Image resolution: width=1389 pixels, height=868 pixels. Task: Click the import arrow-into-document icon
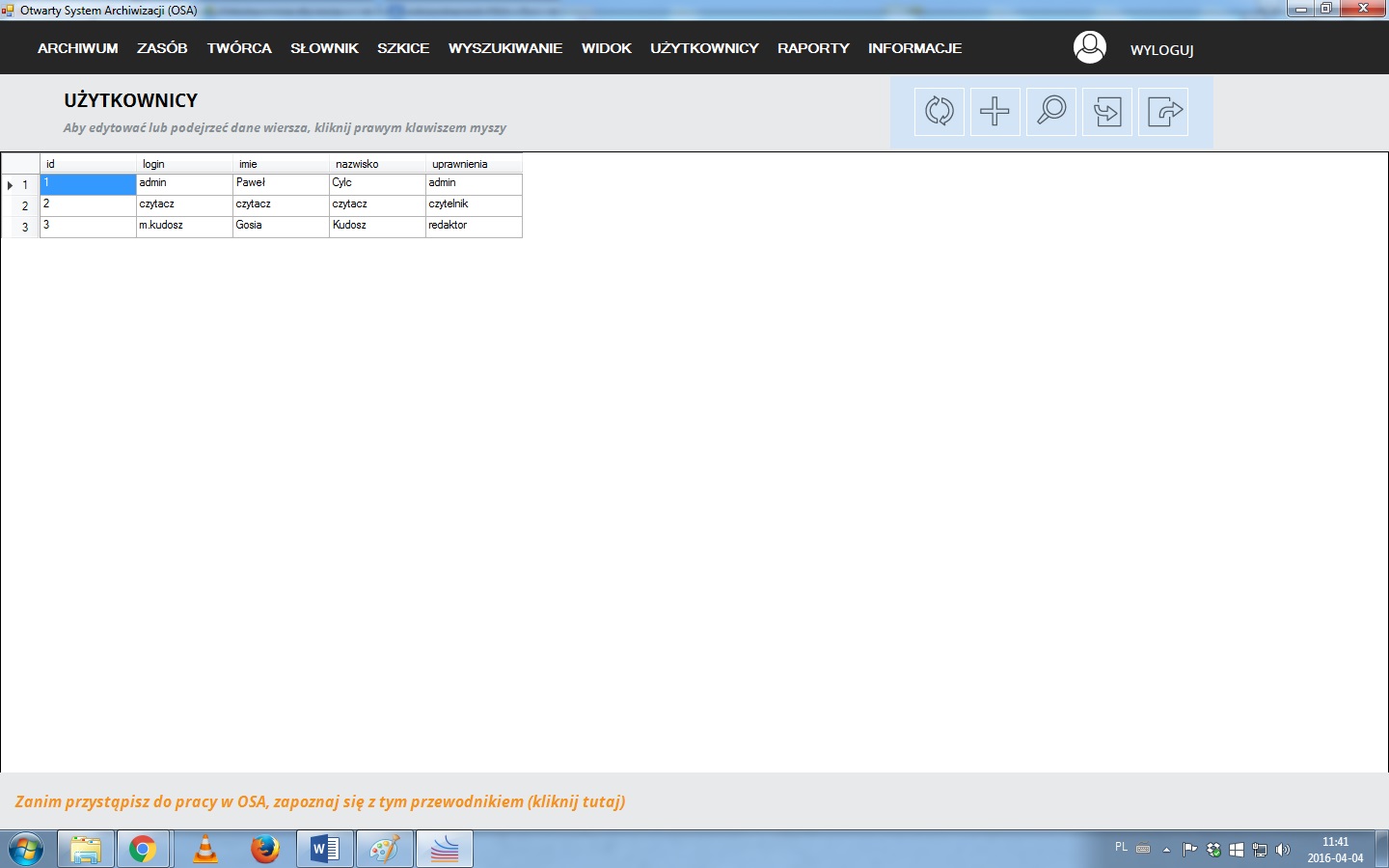pos(1107,111)
